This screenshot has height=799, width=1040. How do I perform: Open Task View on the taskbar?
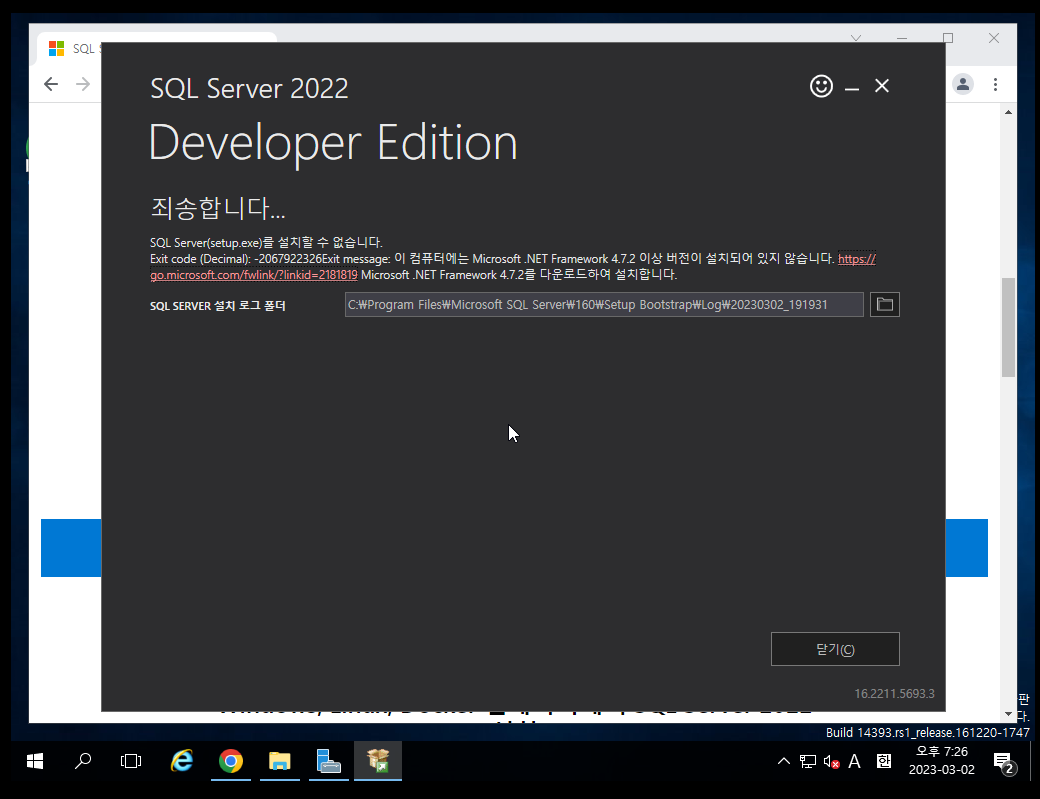tap(131, 761)
